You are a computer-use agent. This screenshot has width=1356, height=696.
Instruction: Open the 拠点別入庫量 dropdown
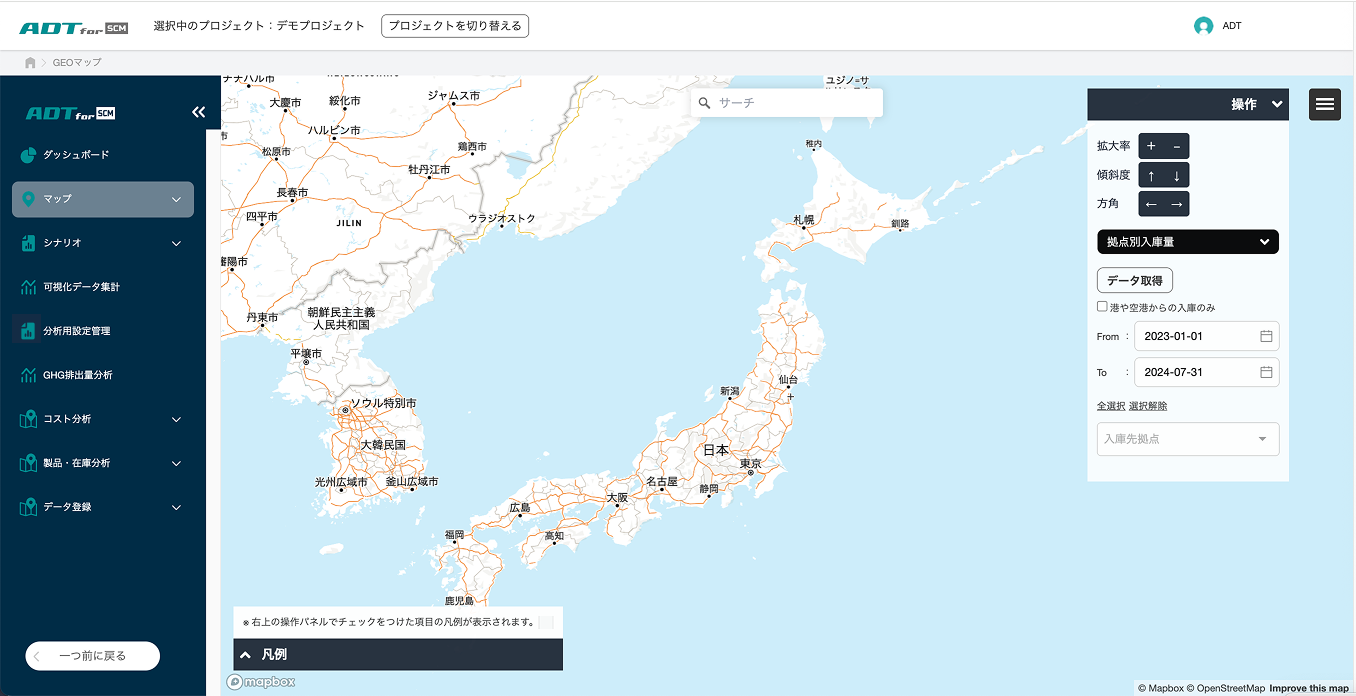1187,241
